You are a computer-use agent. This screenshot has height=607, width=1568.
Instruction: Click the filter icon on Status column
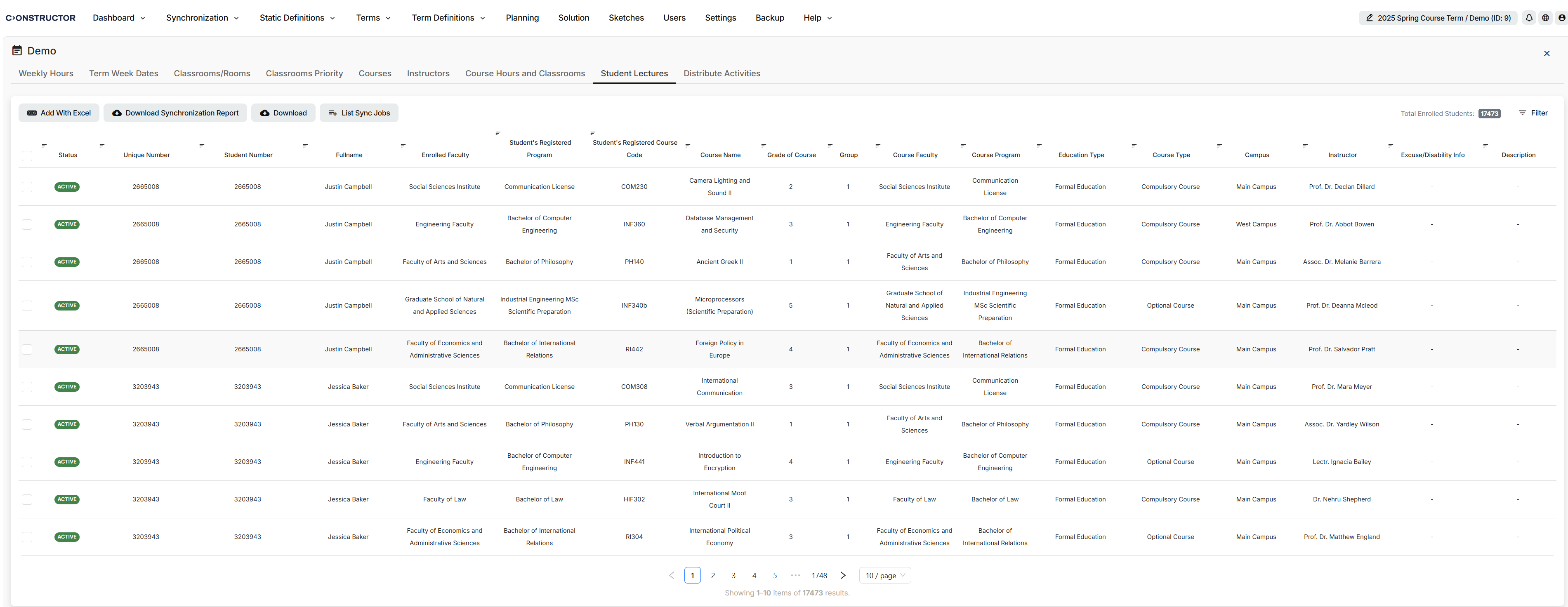[x=45, y=146]
